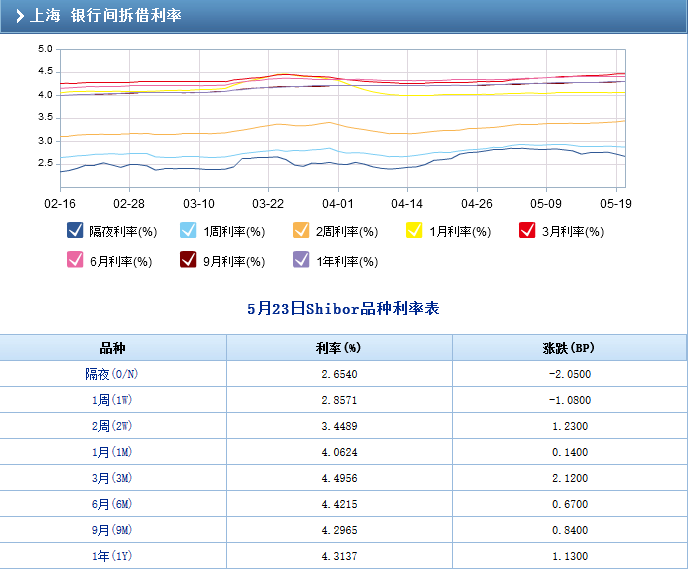
Task: Open the 9月(9M) rate link
Action: coord(111,530)
